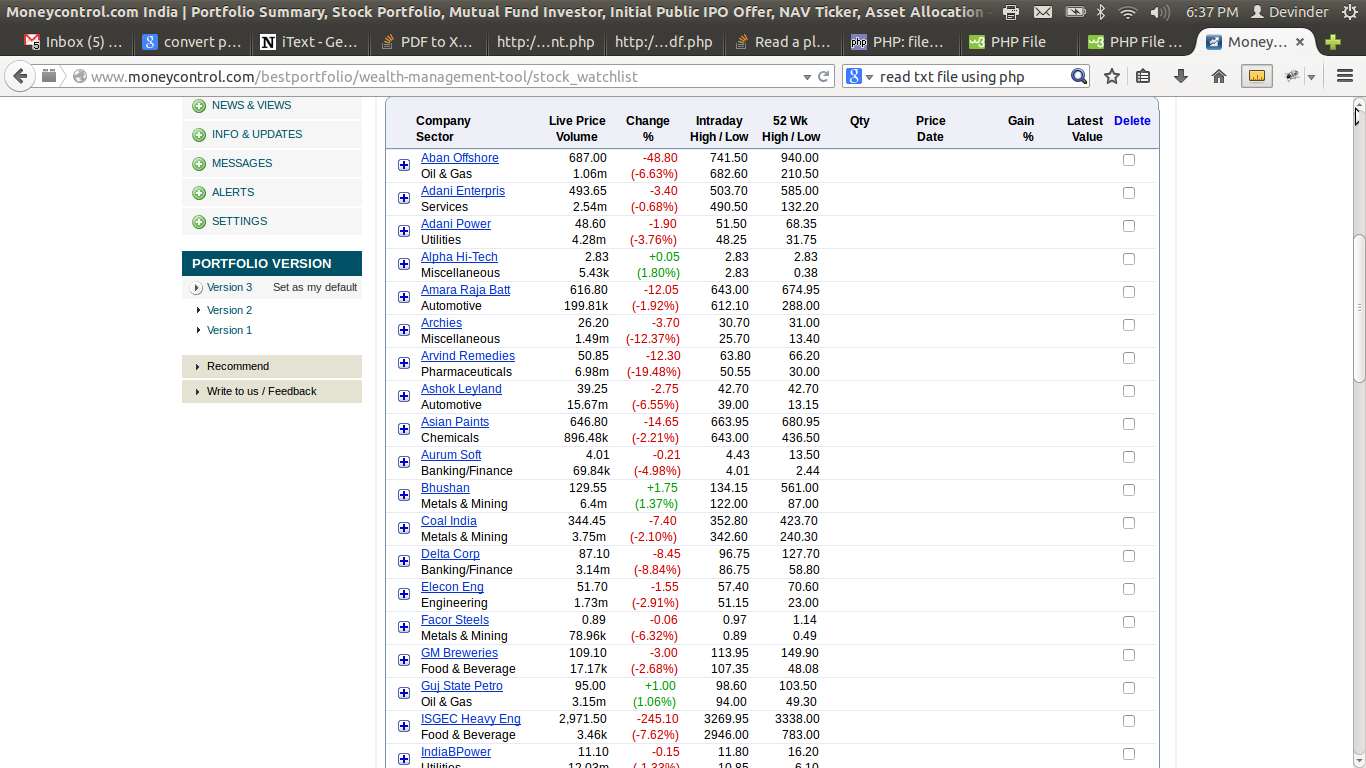Tick the delete checkbox for Bhushan
The image size is (1366, 768).
(1129, 490)
